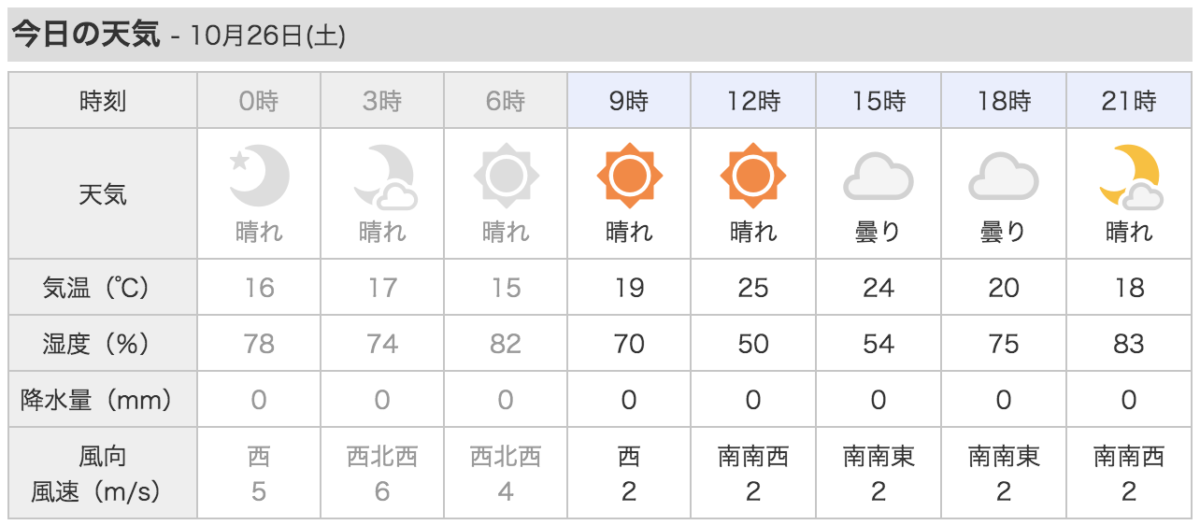The height and width of the screenshot is (525, 1200).
Task: Click the 降水量（mm） row label
Action: tap(103, 400)
